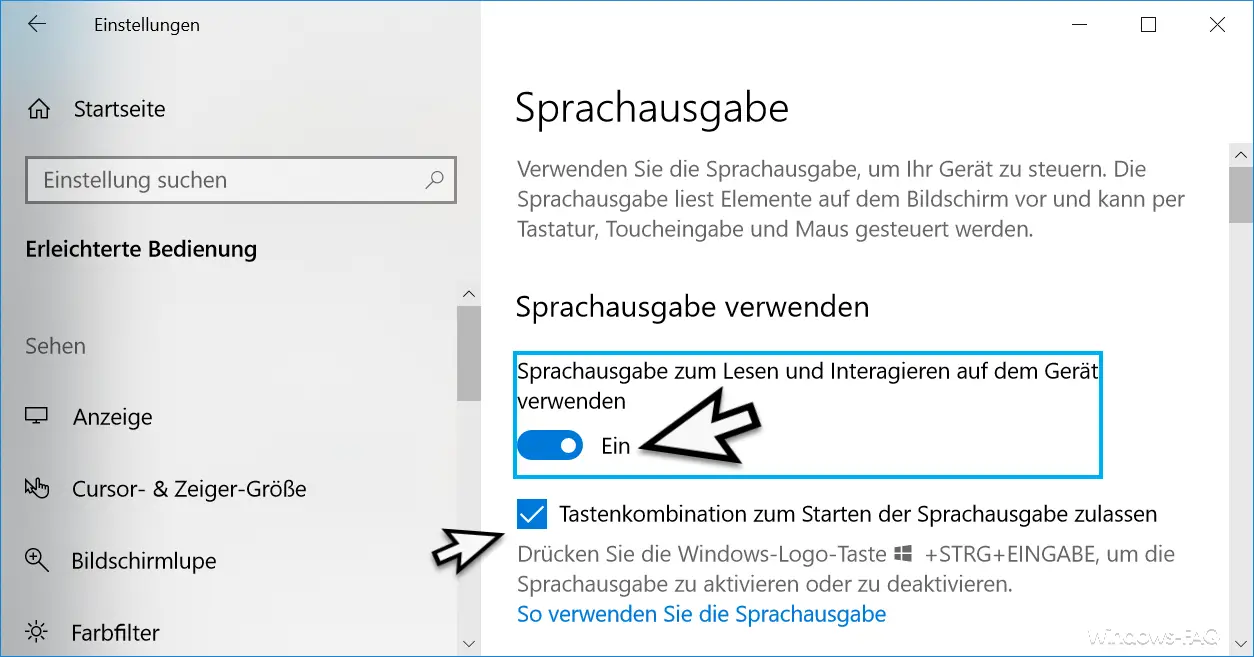
Task: Select the Farbfilter sun icon
Action: click(37, 633)
